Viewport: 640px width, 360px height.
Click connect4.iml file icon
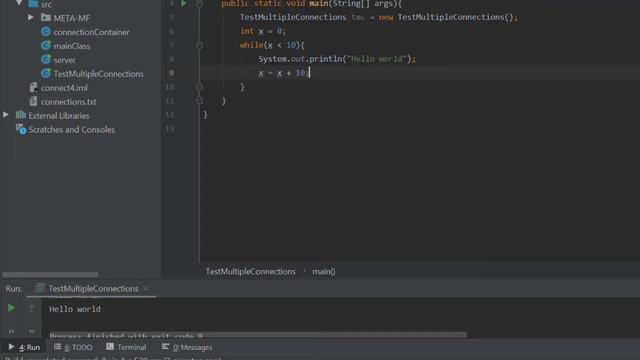point(33,87)
